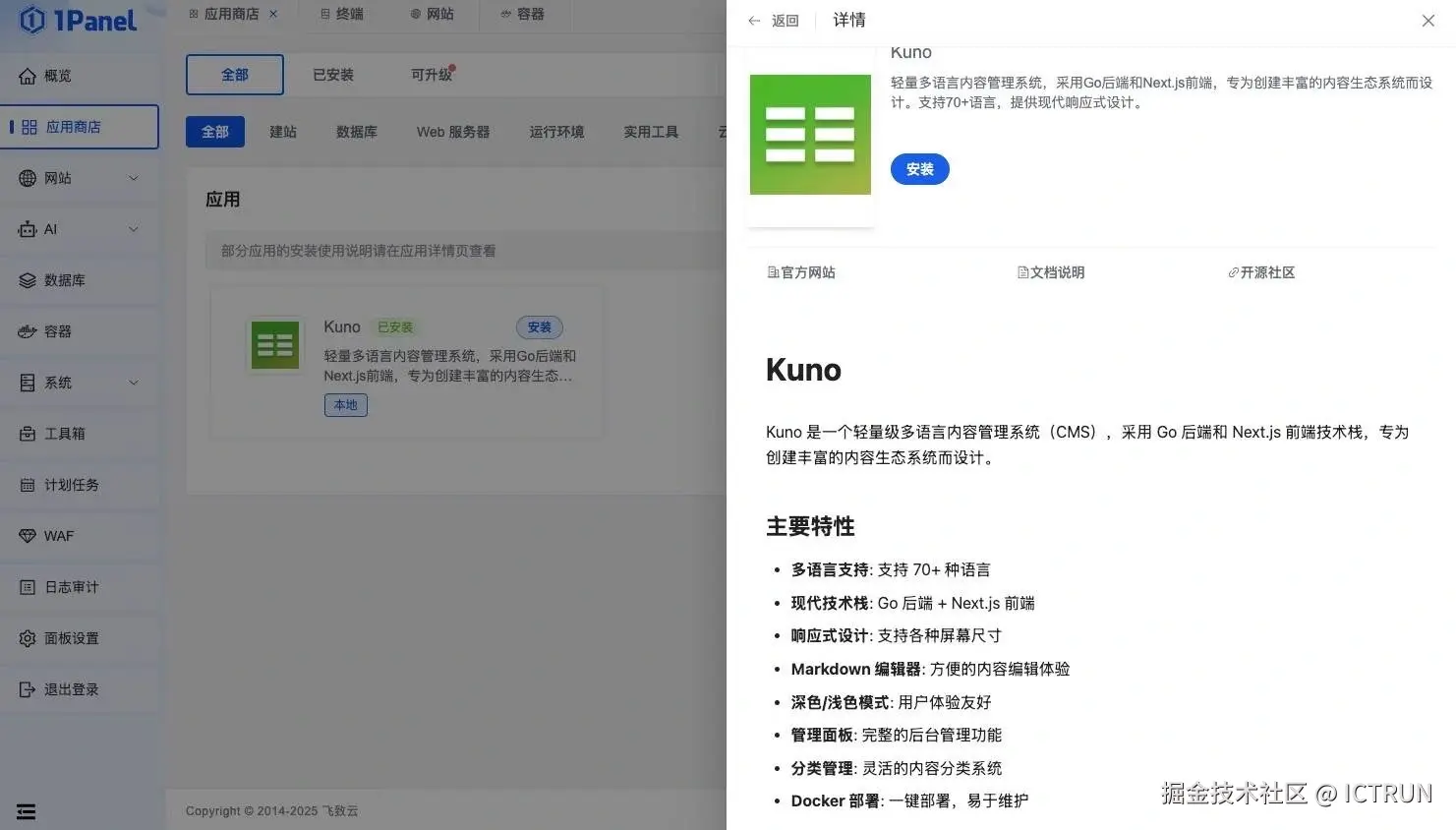Click the back arrow 返回 in details
This screenshot has width=1456, height=830.
[x=773, y=20]
